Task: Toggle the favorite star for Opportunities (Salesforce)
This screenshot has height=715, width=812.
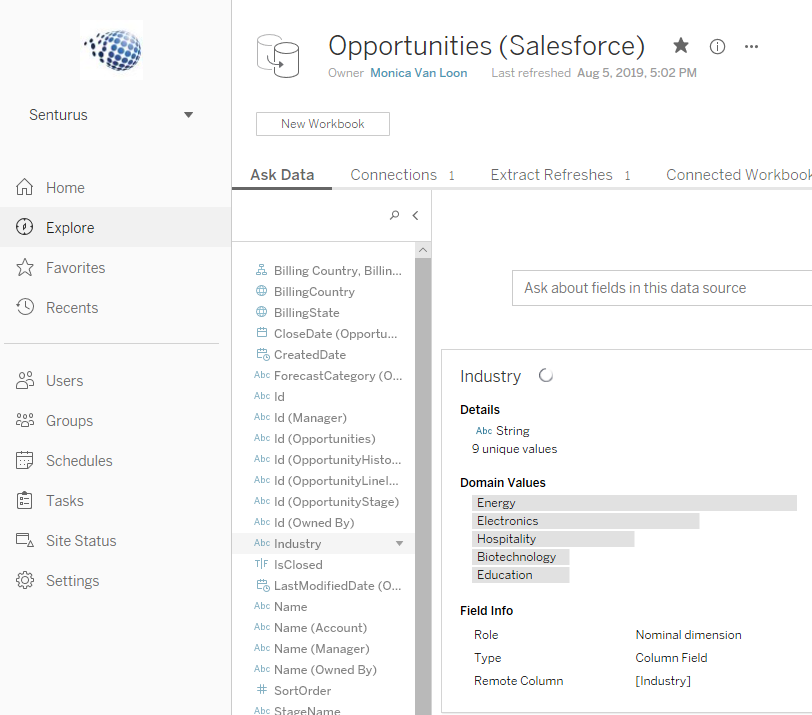Action: (681, 45)
